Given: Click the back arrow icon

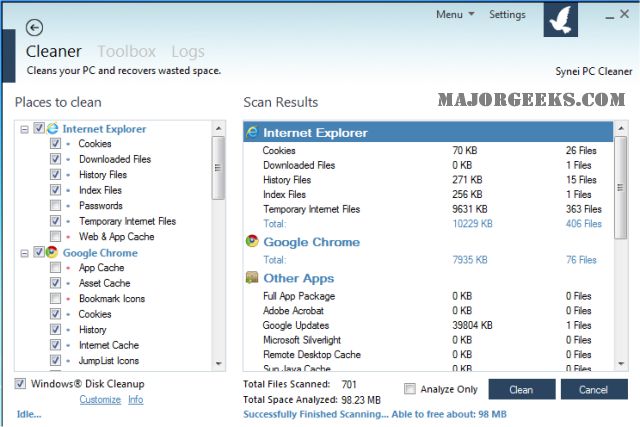Looking at the screenshot, I should coord(34,28).
